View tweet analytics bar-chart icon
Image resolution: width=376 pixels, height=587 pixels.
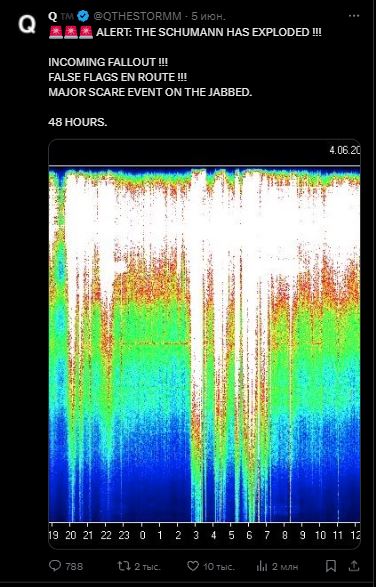pyautogui.click(x=262, y=566)
